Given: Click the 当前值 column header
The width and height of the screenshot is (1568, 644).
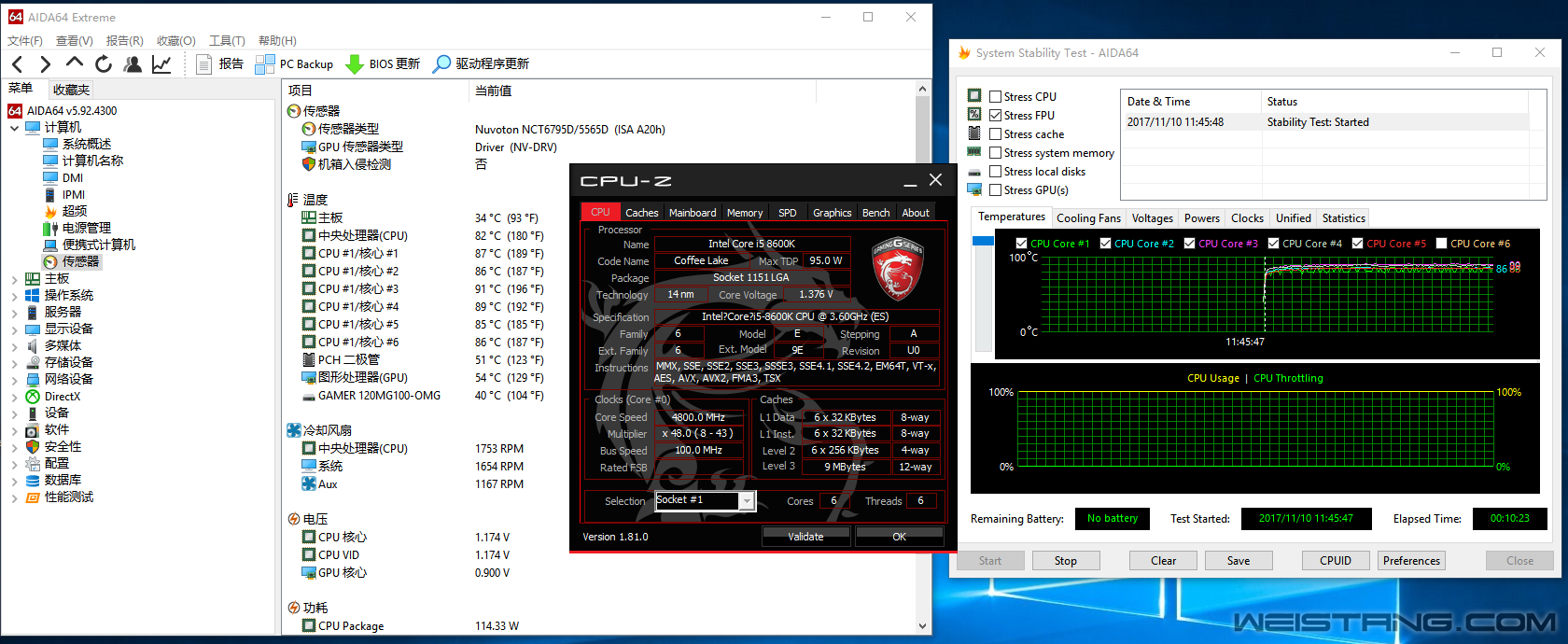Looking at the screenshot, I should [644, 91].
